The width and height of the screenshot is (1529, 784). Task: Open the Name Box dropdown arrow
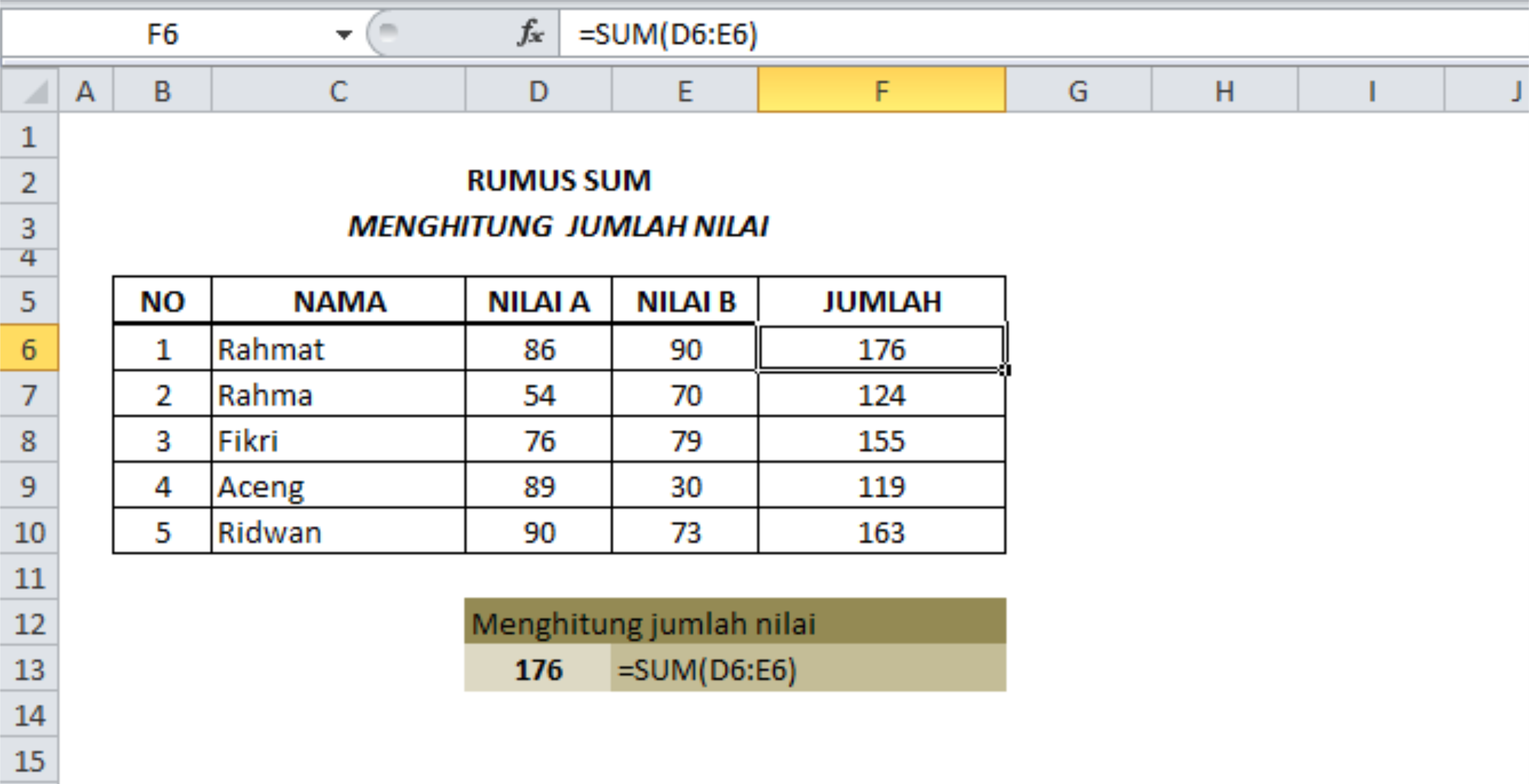pos(344,35)
